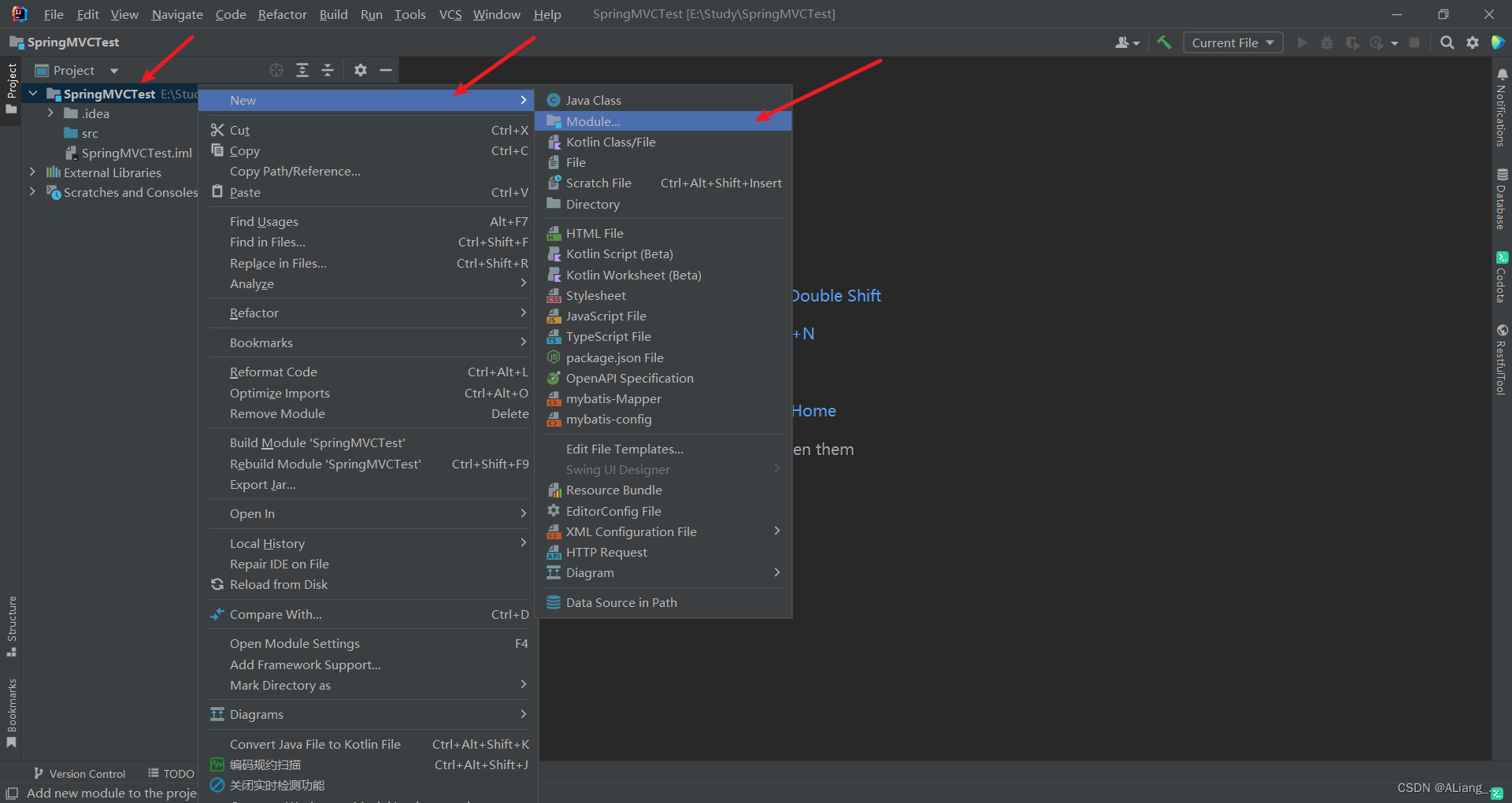Choose Stylesheet entry
1512x803 pixels.
663,295
